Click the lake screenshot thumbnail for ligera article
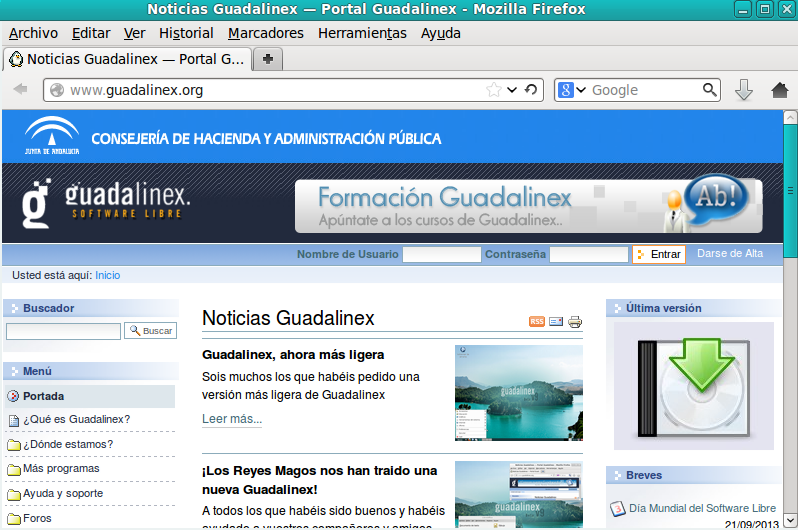This screenshot has width=798, height=530. click(x=519, y=393)
